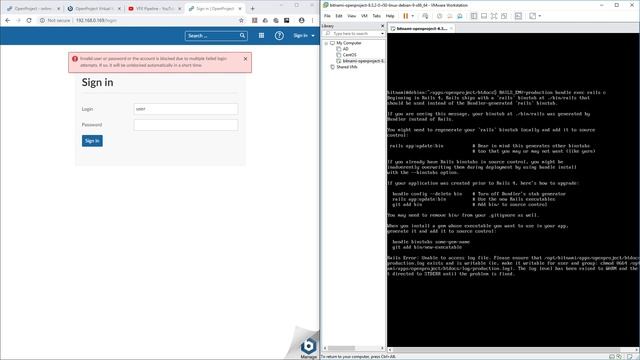Show the thumbnail bar view icon in VMware
640x360 pixels.
click(484, 16)
